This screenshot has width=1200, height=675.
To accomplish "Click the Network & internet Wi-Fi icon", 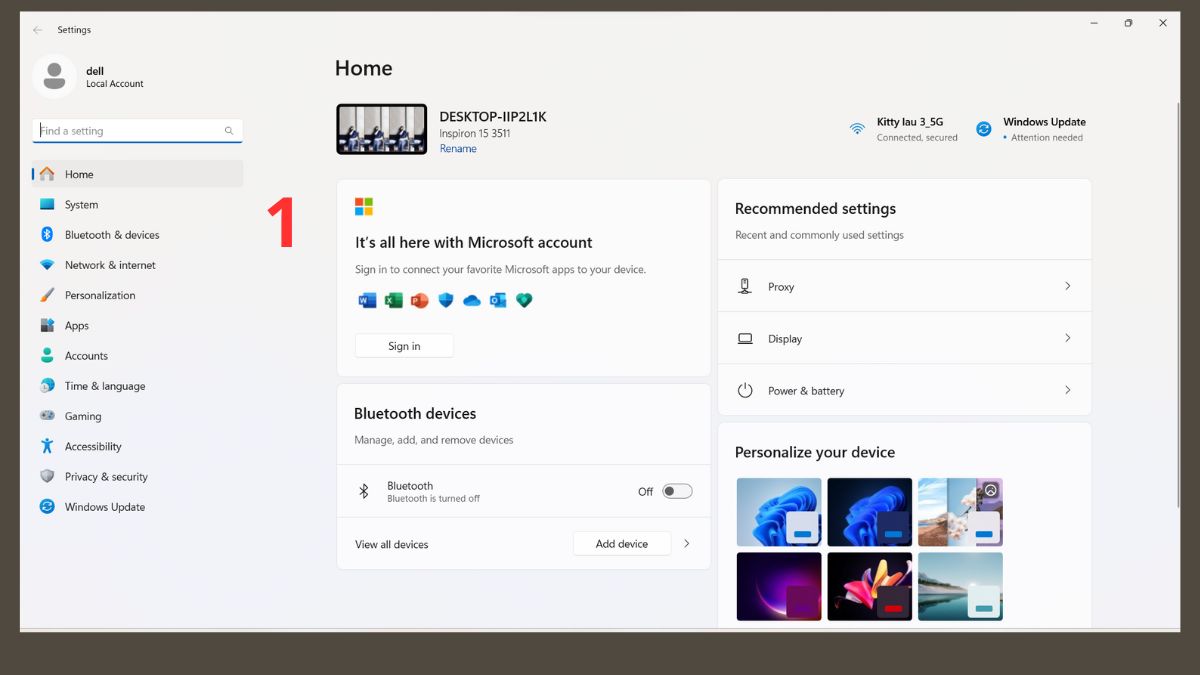I will coord(47,265).
